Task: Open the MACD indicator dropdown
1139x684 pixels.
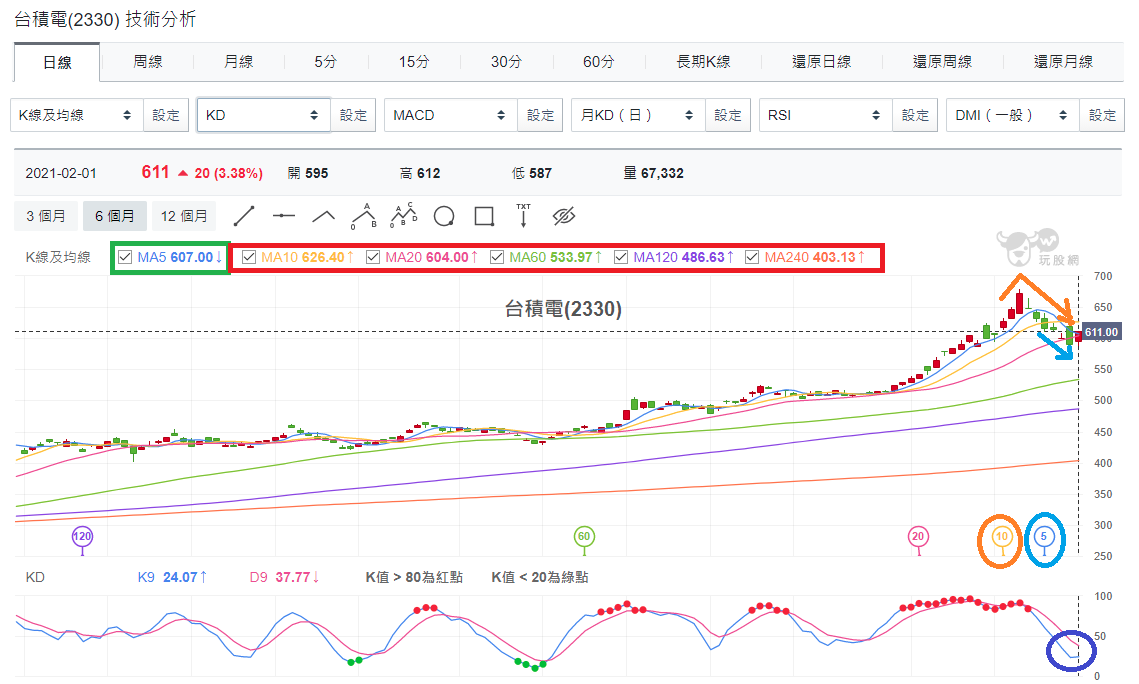Action: click(x=451, y=115)
